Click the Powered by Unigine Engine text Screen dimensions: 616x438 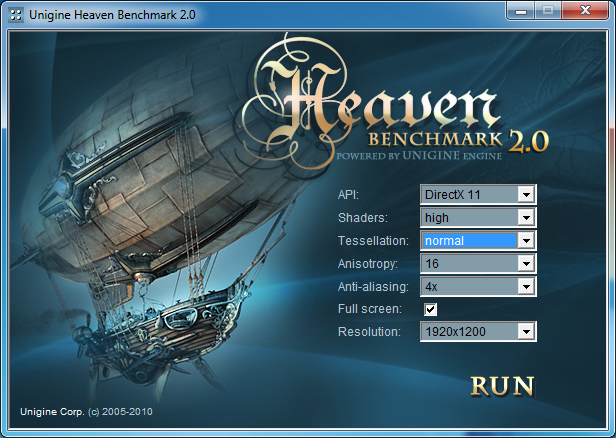[419, 156]
